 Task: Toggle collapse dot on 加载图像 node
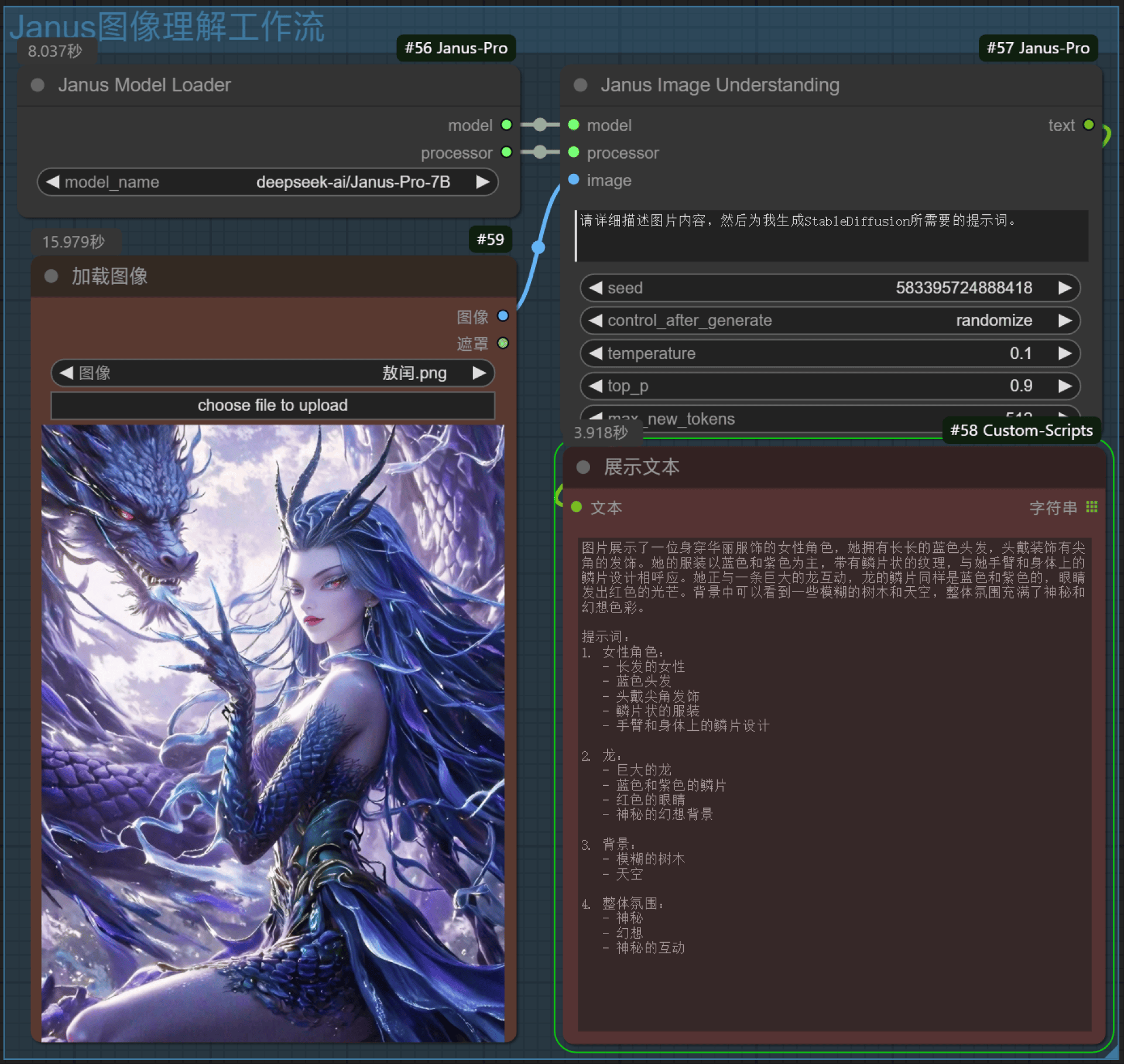[51, 276]
